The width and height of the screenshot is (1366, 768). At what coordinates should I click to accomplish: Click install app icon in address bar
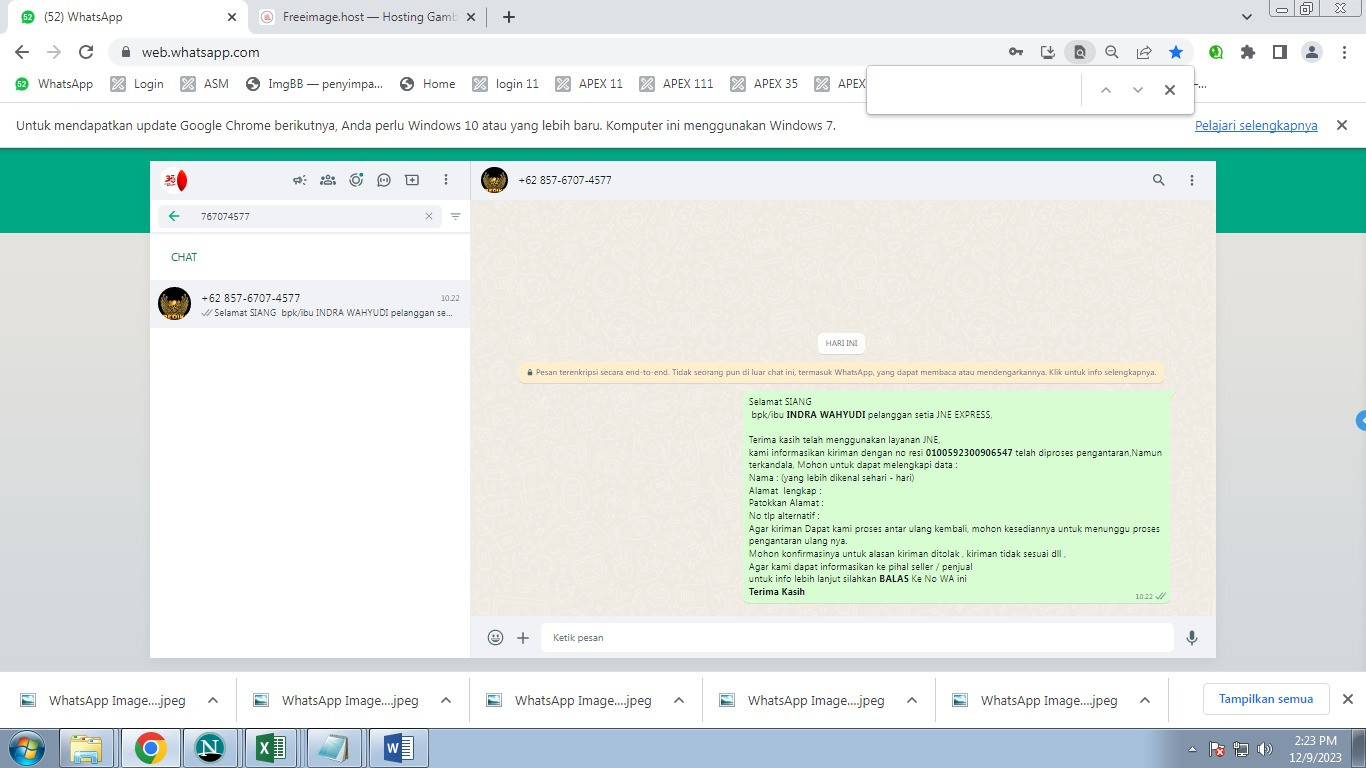(1048, 52)
